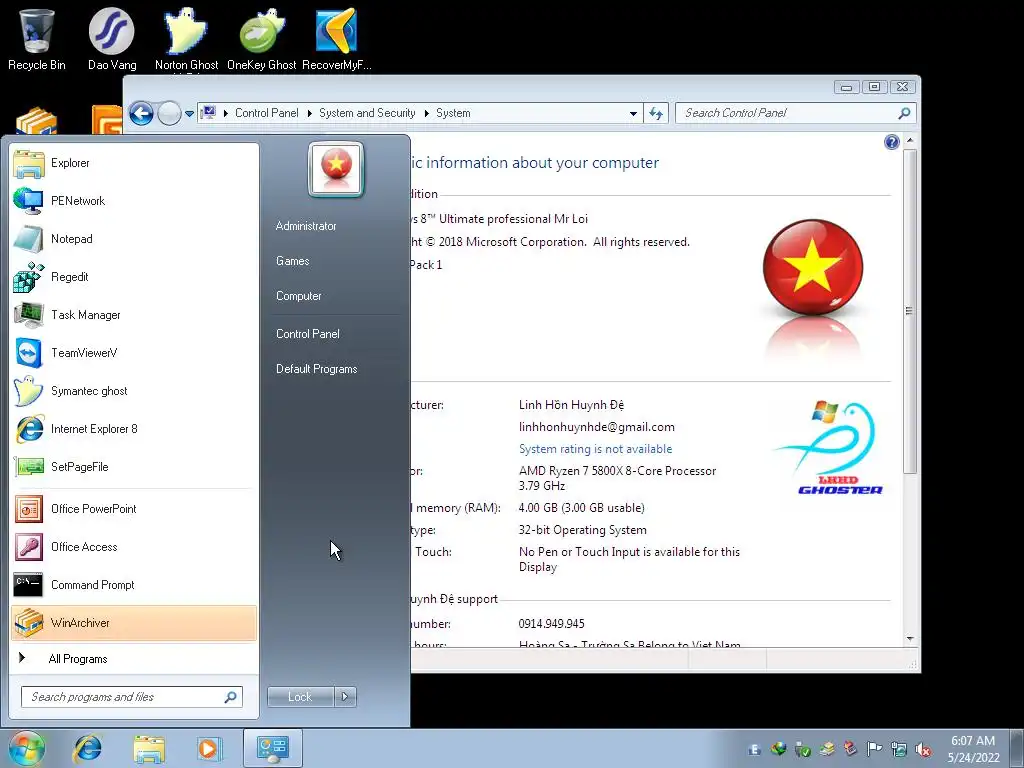
Task: Open the recent pages dropdown beside the Forward button
Action: coord(189,114)
